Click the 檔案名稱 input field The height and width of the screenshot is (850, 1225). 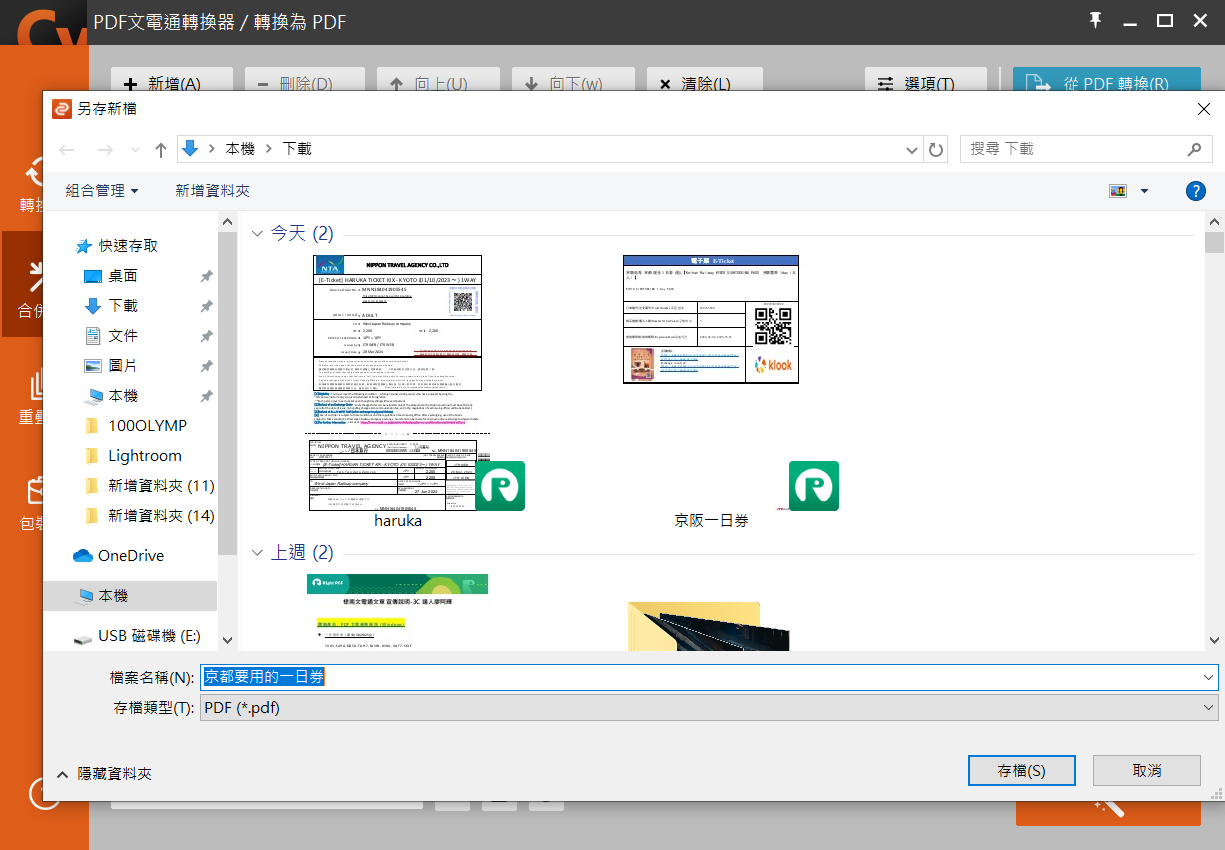point(700,677)
